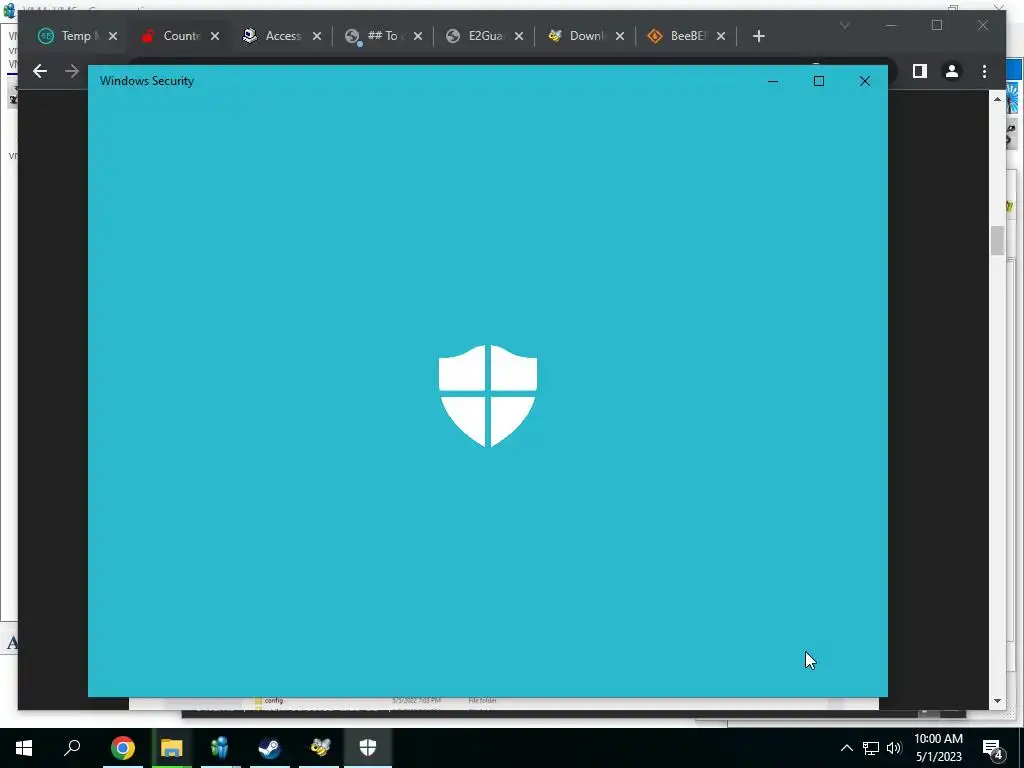Open network status tray icon

[871, 748]
